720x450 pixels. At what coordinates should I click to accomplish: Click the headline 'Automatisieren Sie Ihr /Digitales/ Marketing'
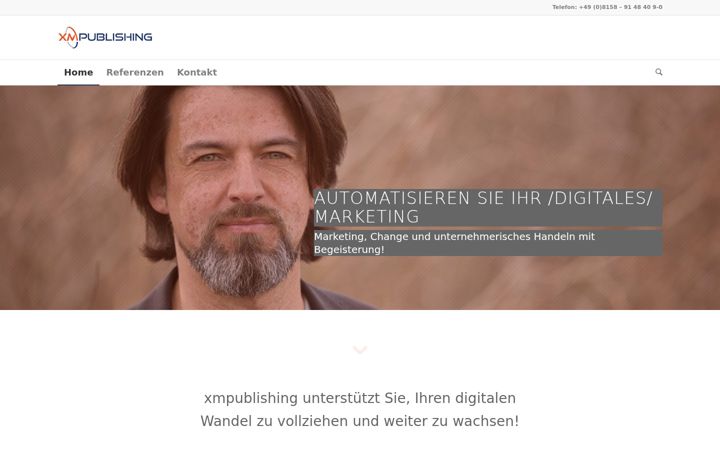click(488, 207)
